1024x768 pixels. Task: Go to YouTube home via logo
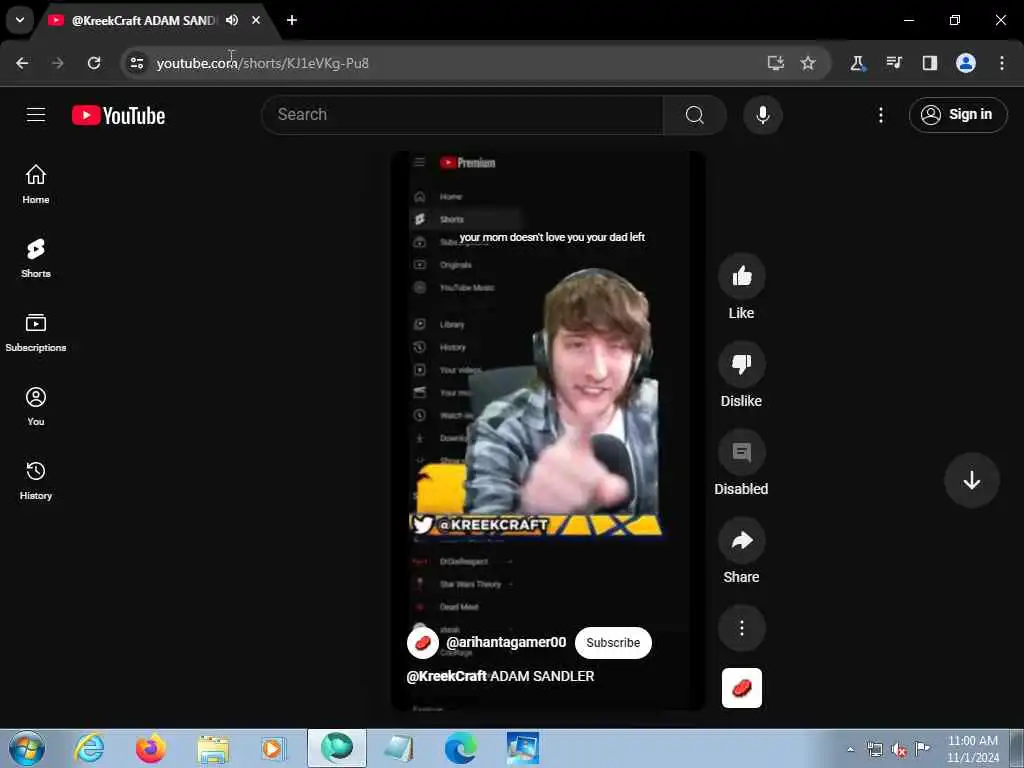coord(118,116)
